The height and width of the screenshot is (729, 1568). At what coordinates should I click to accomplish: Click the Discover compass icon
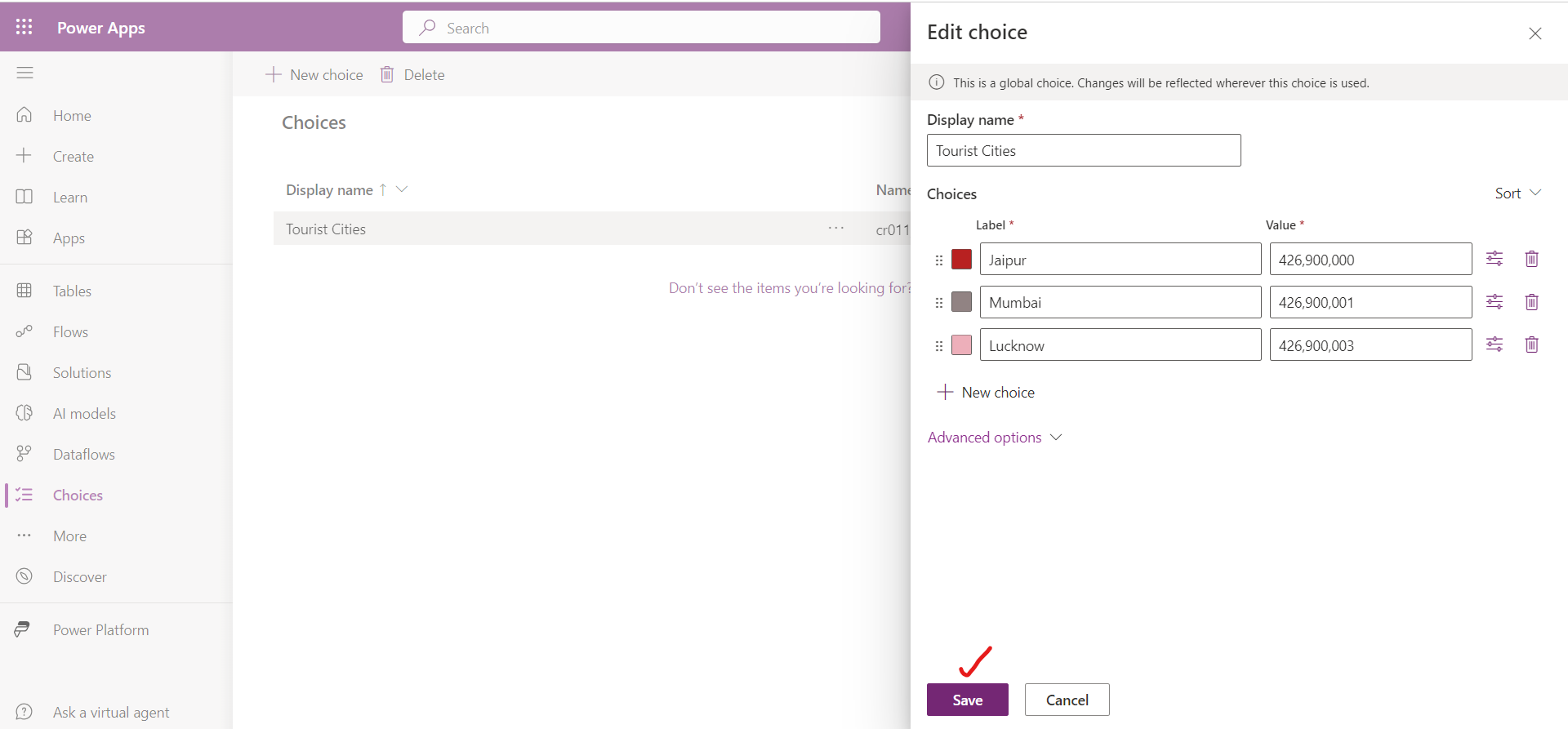coord(24,576)
